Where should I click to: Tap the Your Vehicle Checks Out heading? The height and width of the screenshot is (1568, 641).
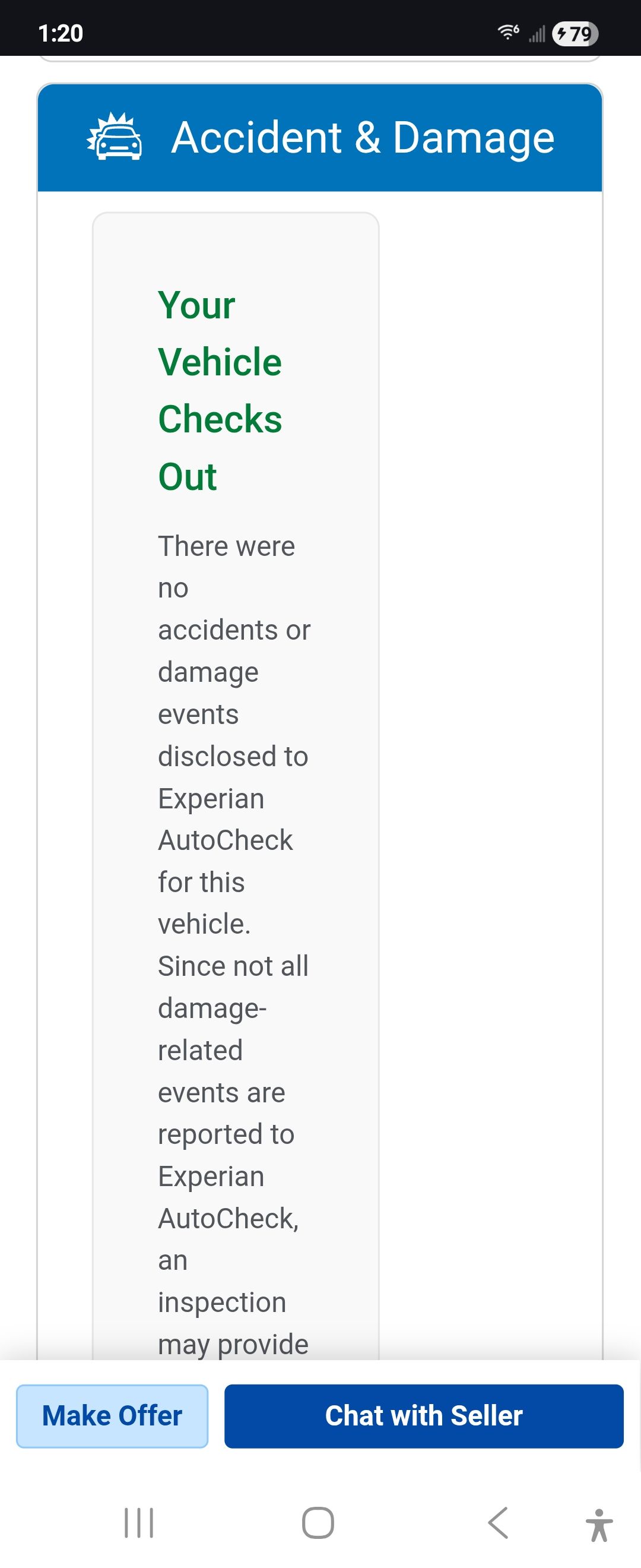click(220, 390)
